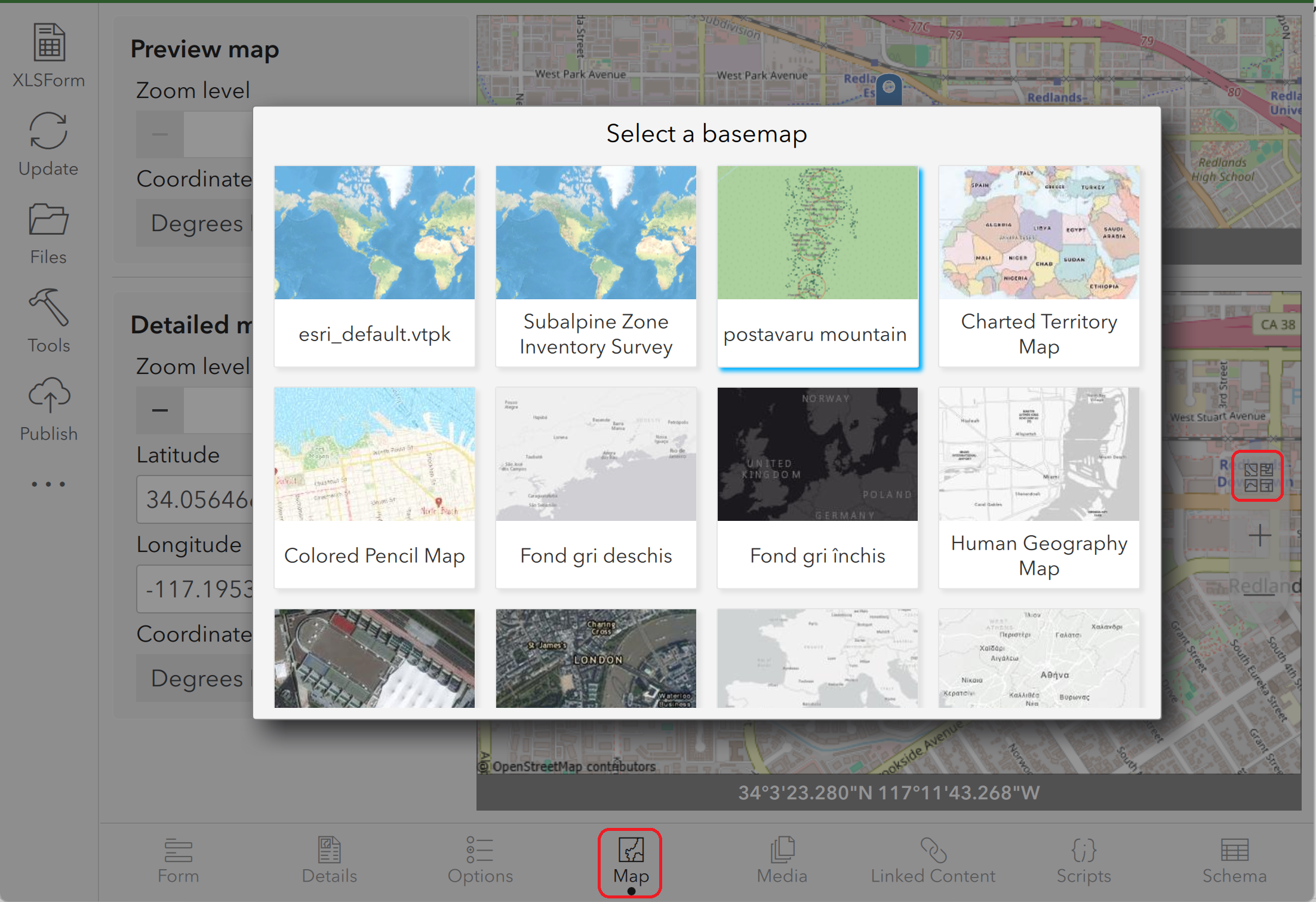The image size is (1316, 902).
Task: Click the location pin marker on preview map
Action: pyautogui.click(x=888, y=90)
